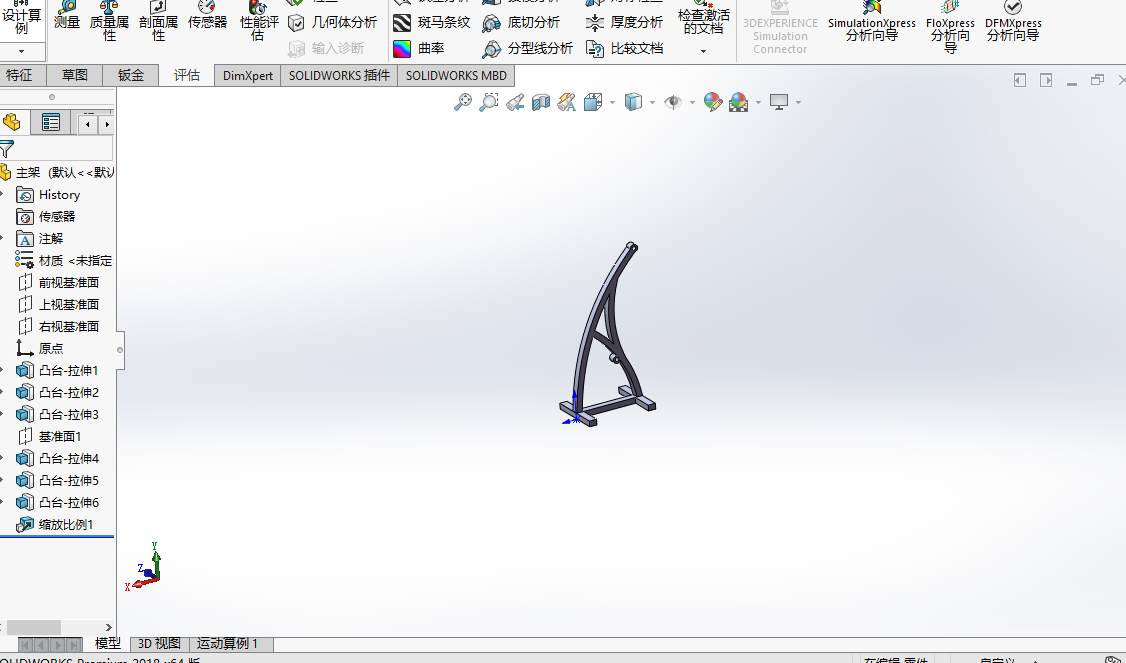Open dropdown under 检查激活的文档
This screenshot has width=1126, height=663.
[703, 51]
